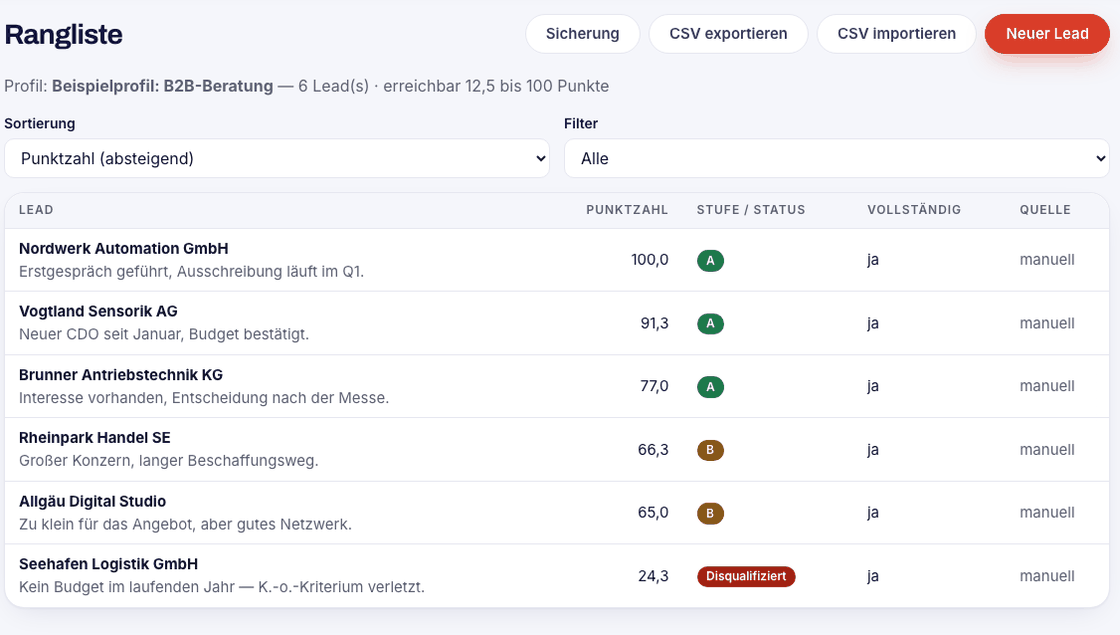This screenshot has height=635, width=1120.
Task: Open the Sicherung backup dialog
Action: point(582,34)
